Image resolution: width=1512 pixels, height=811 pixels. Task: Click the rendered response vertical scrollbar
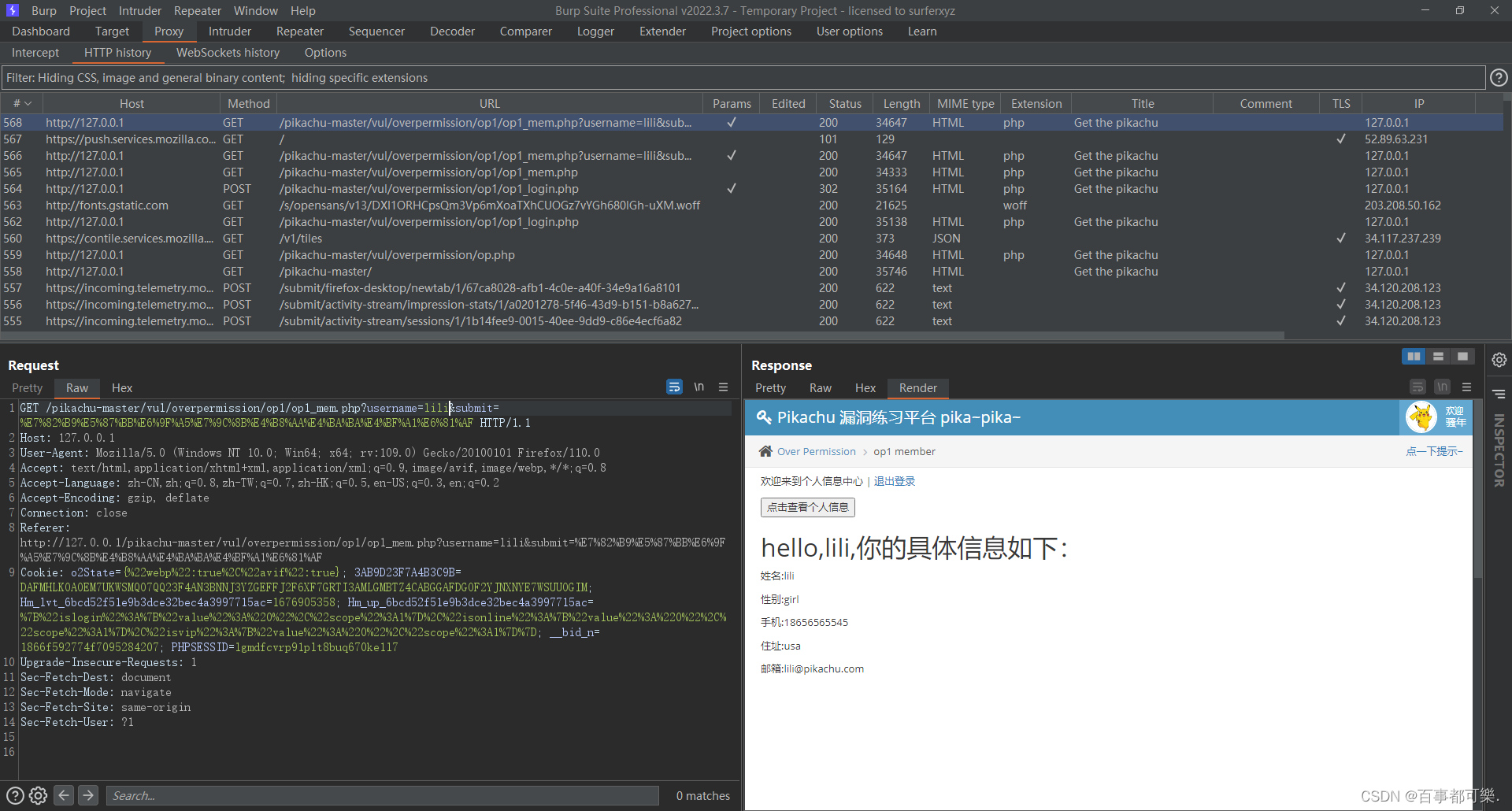[1478, 490]
